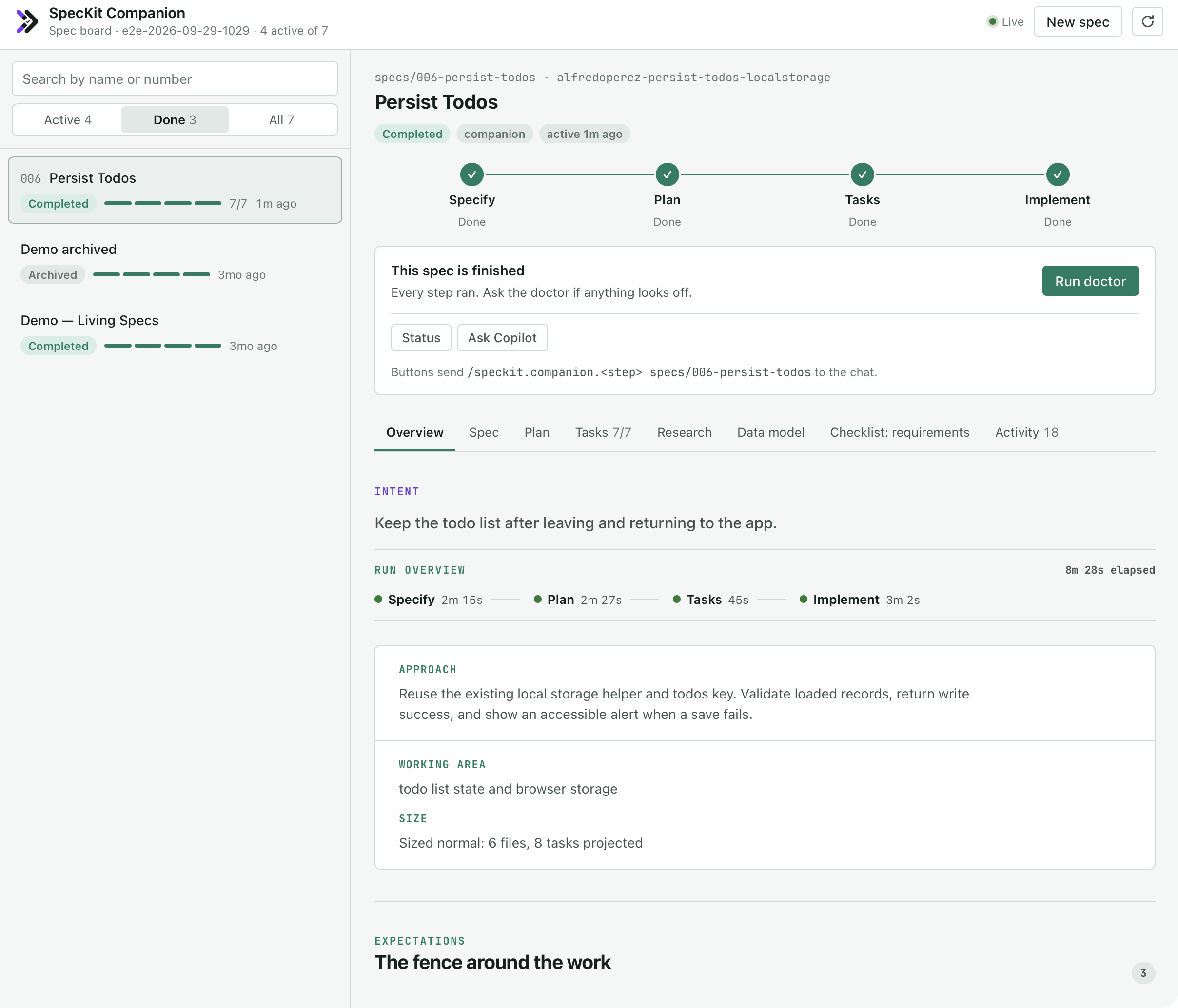Click the SpecKit Companion logo icon
The width and height of the screenshot is (1178, 1008).
(x=27, y=21)
